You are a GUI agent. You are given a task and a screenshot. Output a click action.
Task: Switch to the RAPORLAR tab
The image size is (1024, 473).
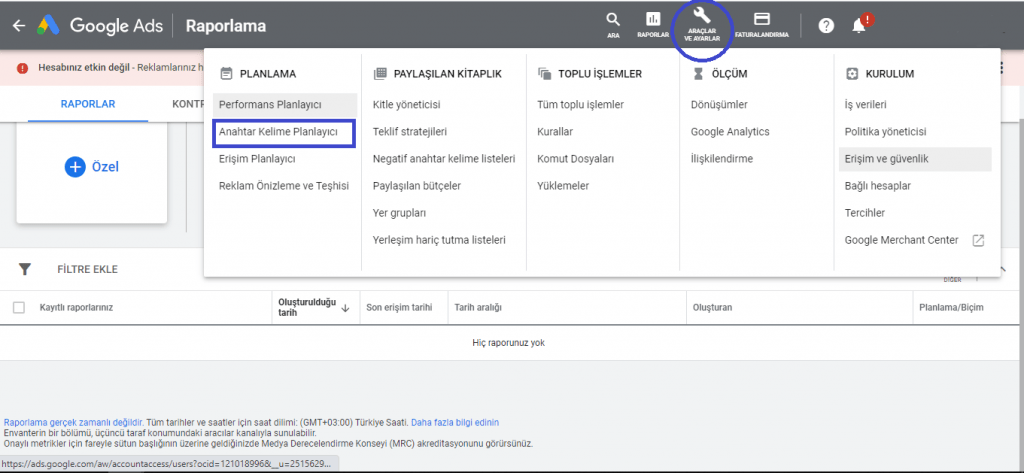coord(88,105)
